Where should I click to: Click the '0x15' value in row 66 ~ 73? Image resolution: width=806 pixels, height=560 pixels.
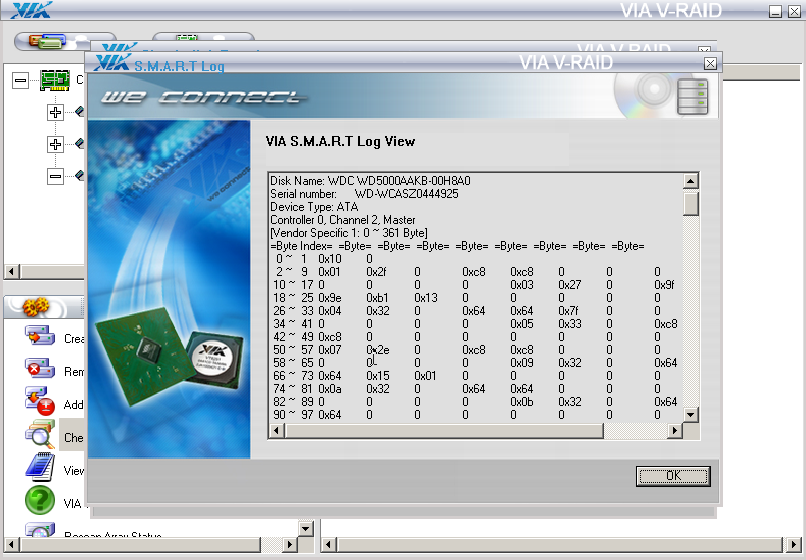point(377,376)
